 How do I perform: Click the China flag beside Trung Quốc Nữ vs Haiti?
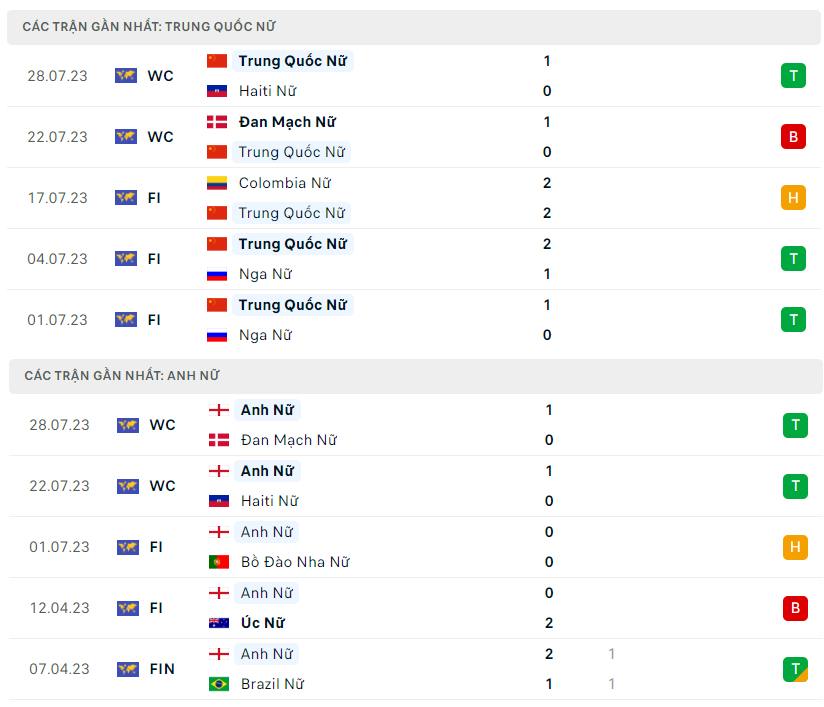[217, 61]
